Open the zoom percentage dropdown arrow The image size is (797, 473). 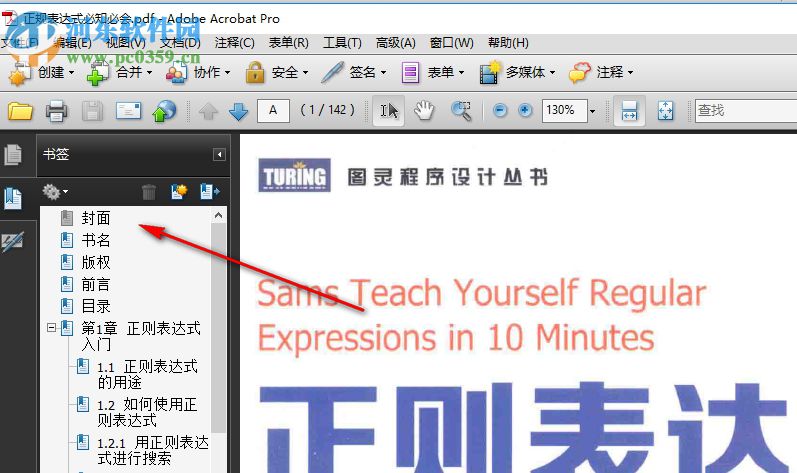pyautogui.click(x=593, y=110)
